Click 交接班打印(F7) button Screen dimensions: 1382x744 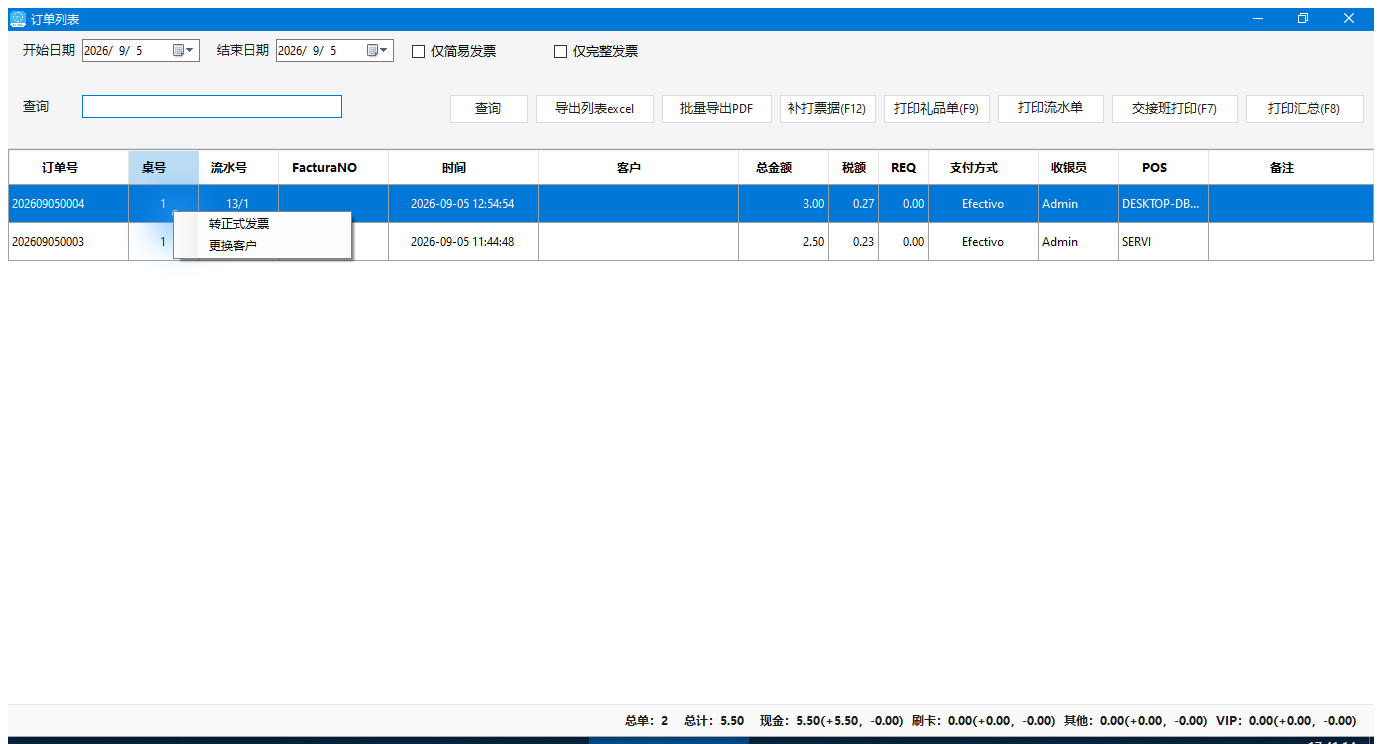pyautogui.click(x=1174, y=108)
